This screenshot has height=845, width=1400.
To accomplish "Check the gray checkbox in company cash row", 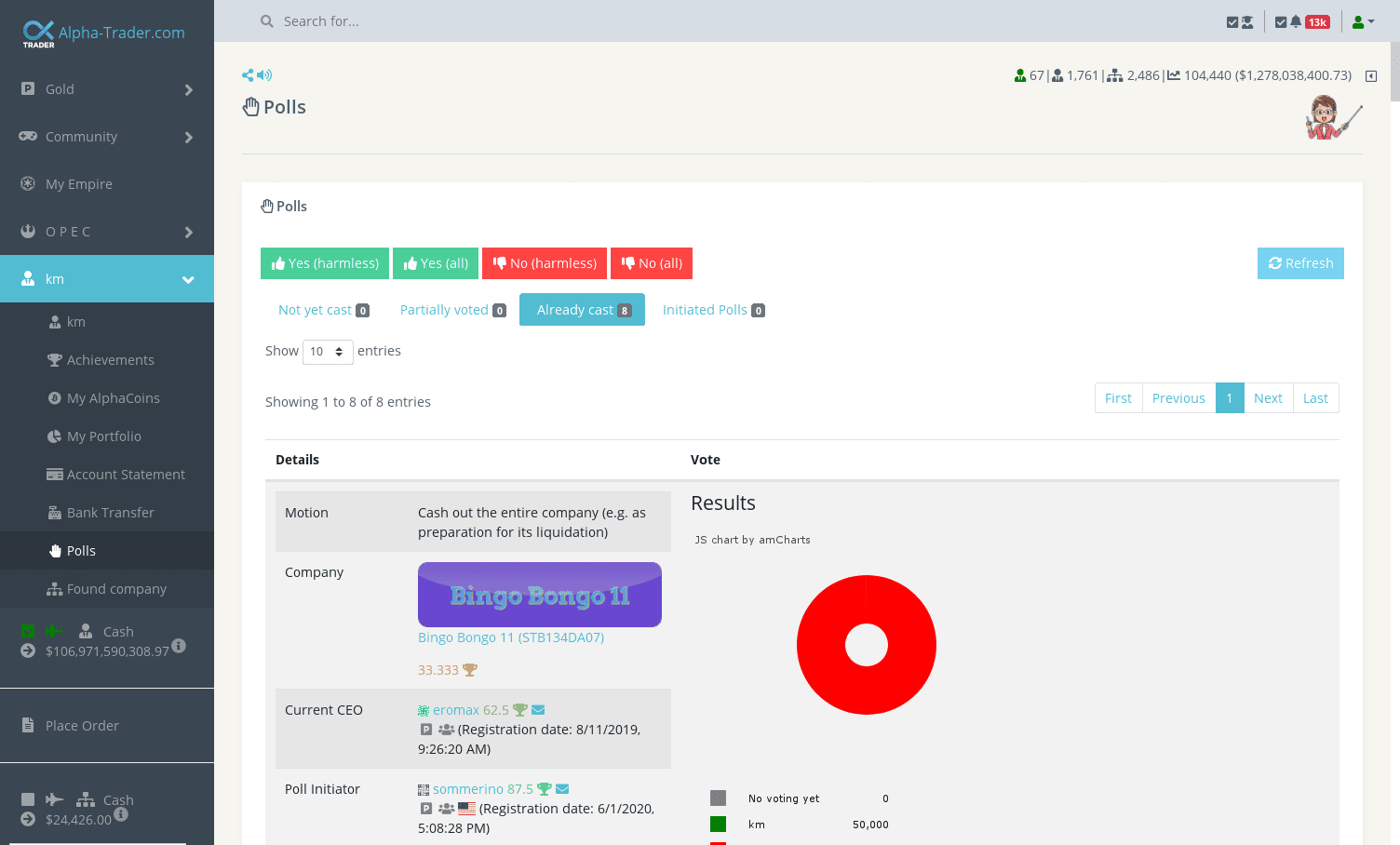I will click(x=28, y=799).
